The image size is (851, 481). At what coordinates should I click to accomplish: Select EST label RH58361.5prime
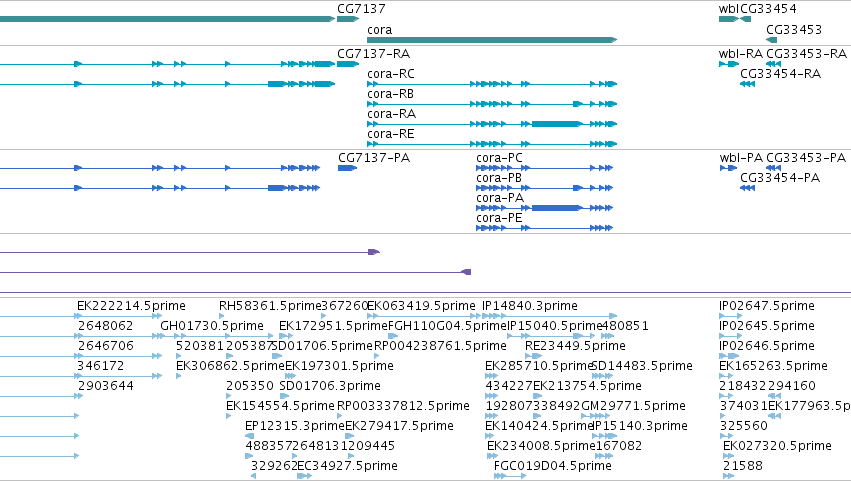click(270, 306)
